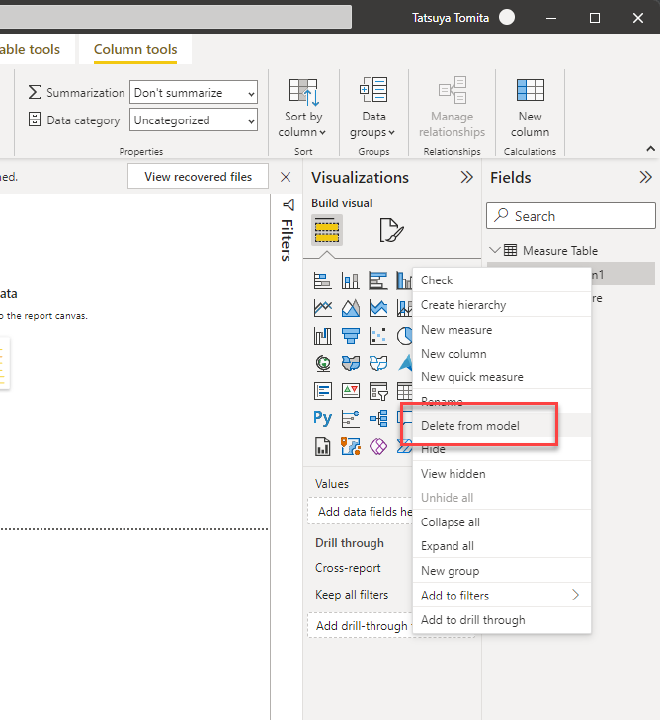
Task: Select the Stacked column chart visual
Action: pyautogui.click(x=350, y=281)
